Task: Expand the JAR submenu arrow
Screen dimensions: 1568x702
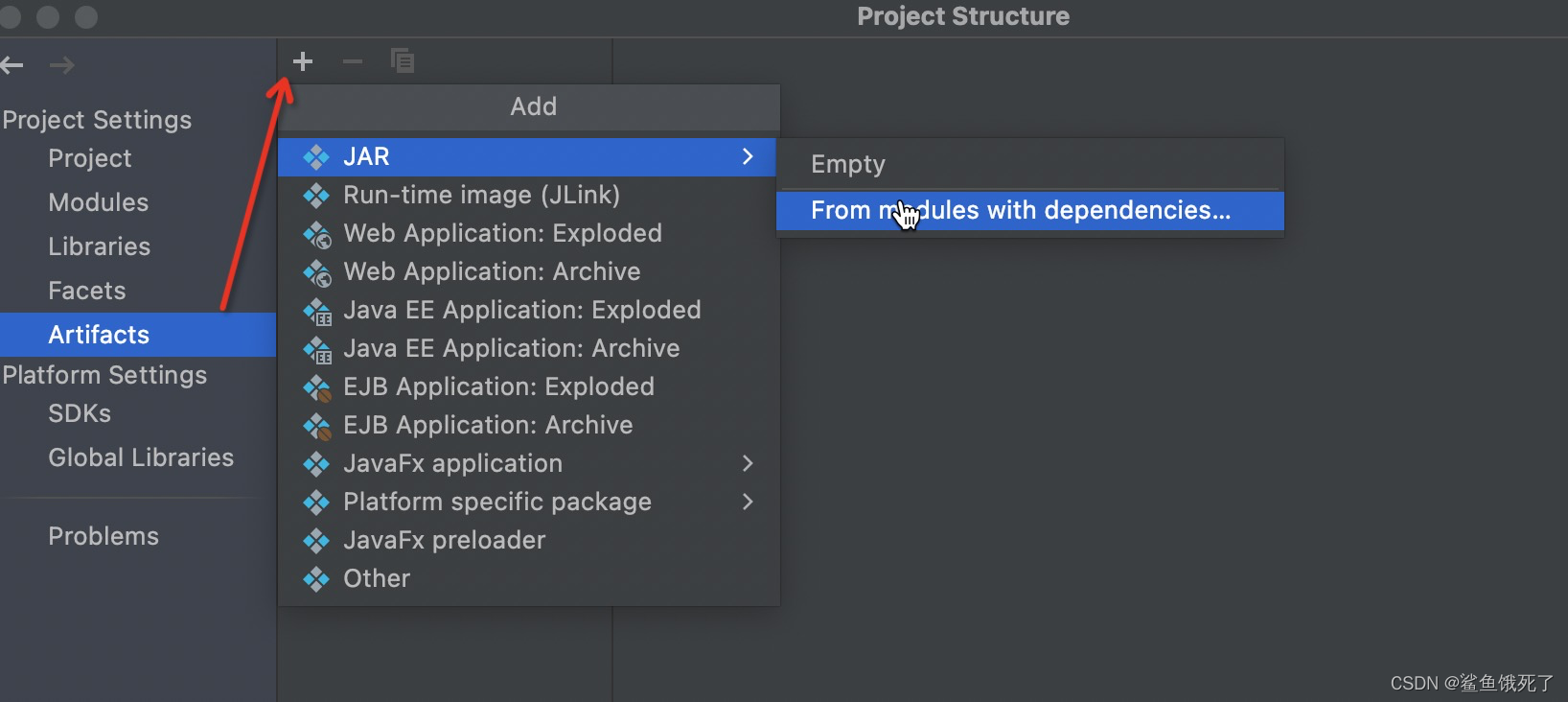Action: (x=748, y=156)
